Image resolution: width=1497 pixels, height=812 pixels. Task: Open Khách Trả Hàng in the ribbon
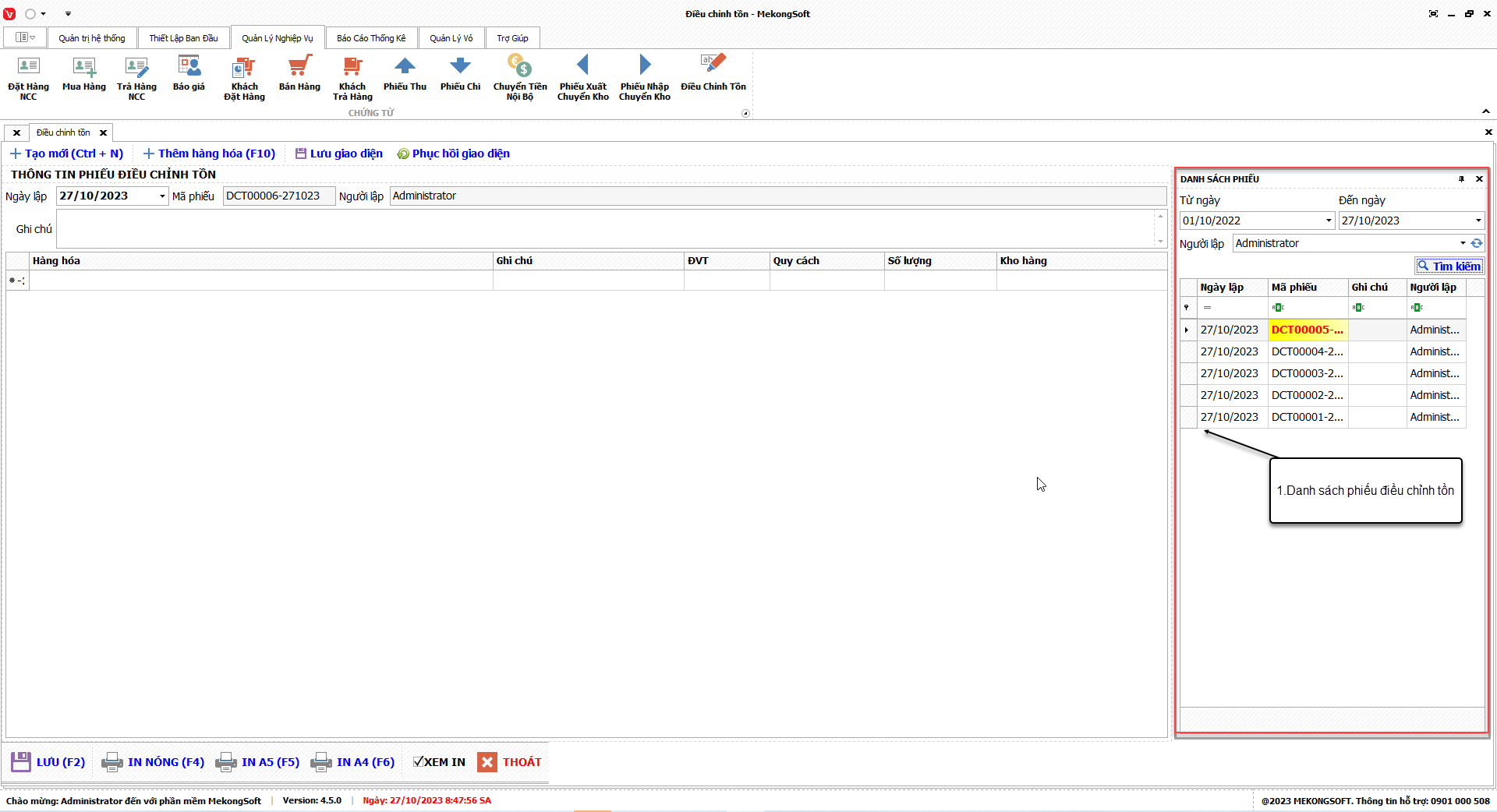pyautogui.click(x=352, y=78)
